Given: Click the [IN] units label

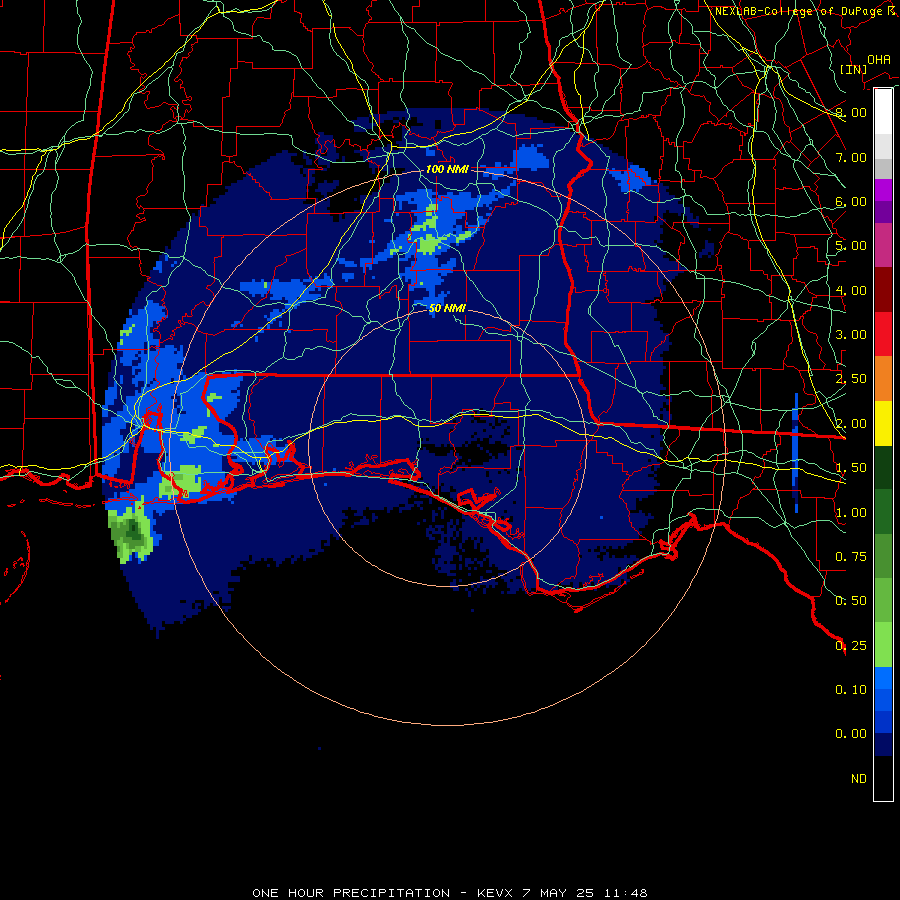Looking at the screenshot, I should click(853, 69).
